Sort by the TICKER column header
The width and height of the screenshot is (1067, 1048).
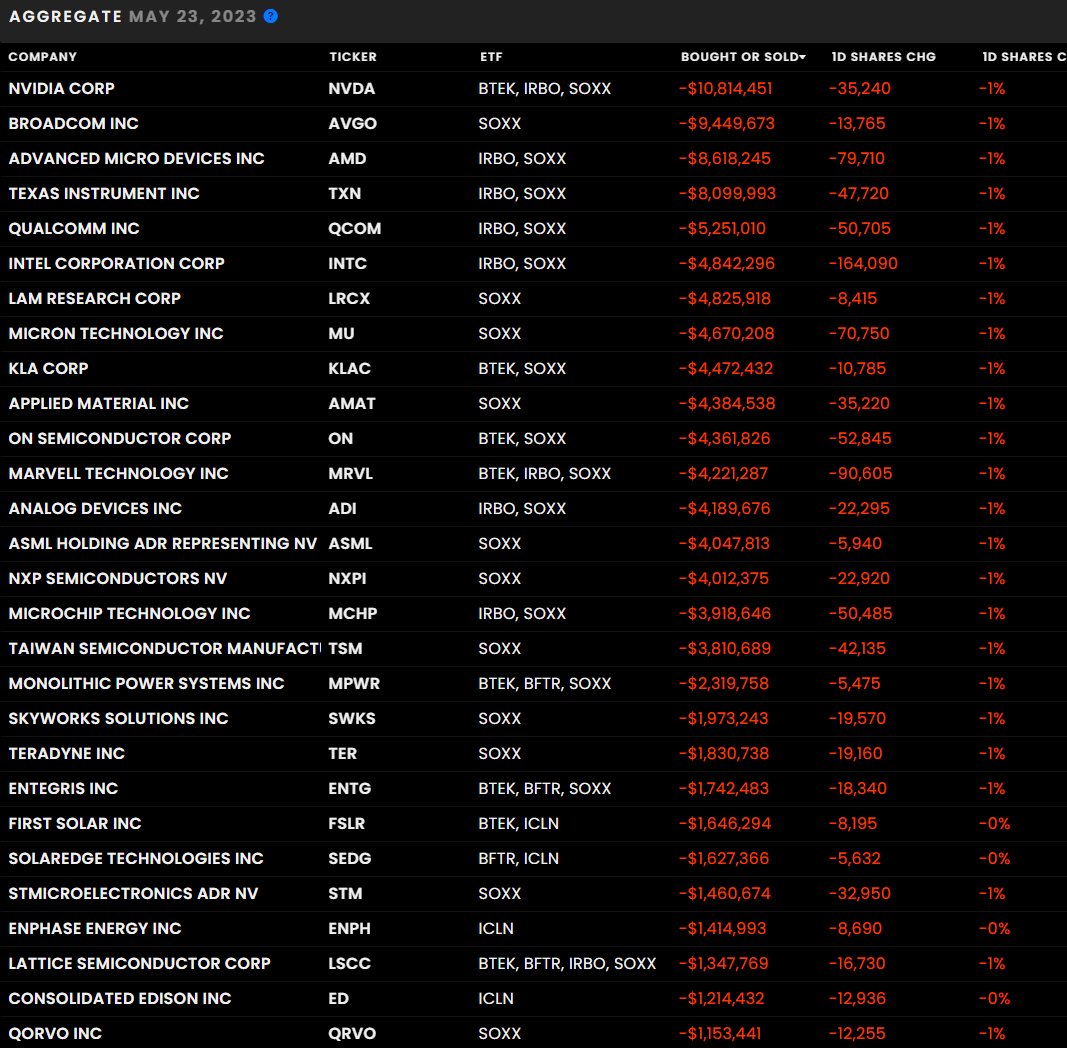[x=352, y=56]
